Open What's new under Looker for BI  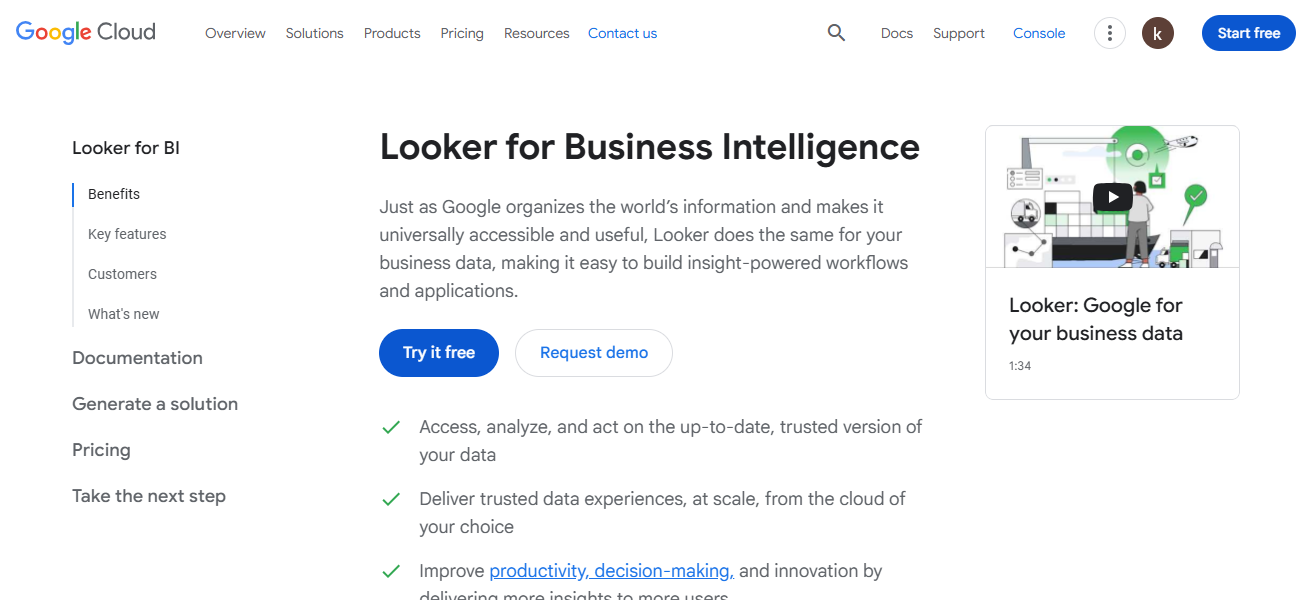coord(123,313)
